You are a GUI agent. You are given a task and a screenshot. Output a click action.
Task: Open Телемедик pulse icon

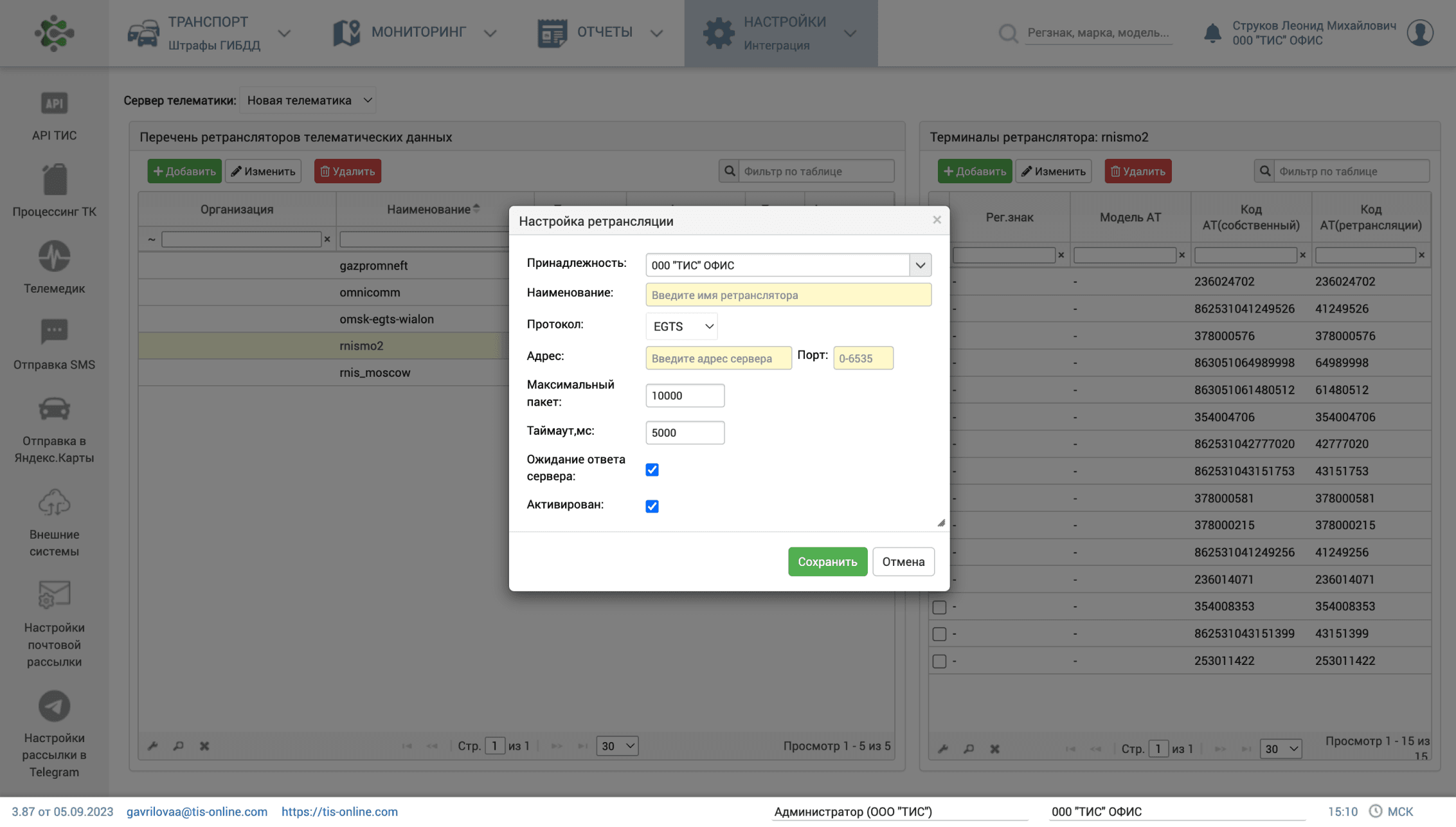point(54,256)
